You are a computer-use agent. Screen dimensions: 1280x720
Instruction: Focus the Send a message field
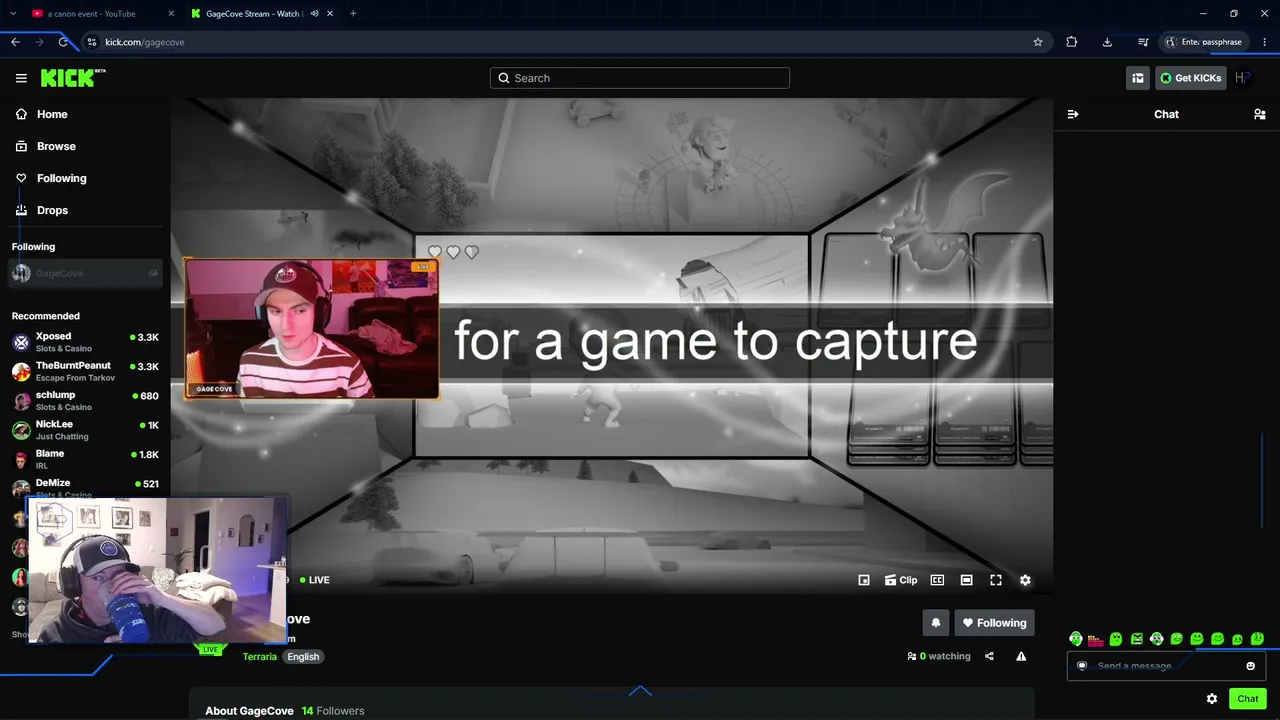tap(1166, 666)
